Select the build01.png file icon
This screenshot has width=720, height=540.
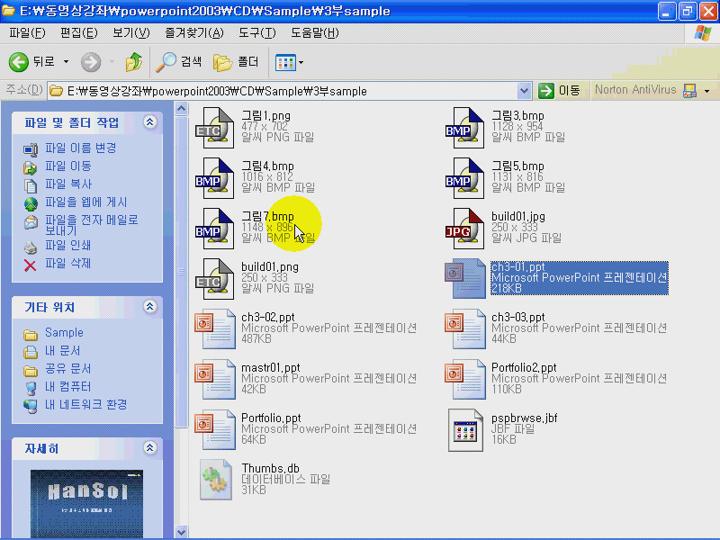pyautogui.click(x=215, y=279)
